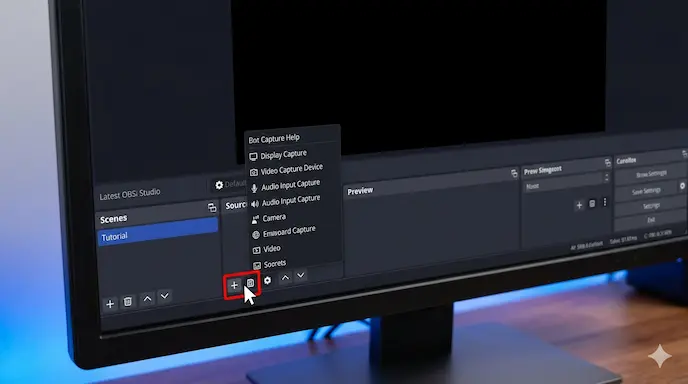
Task: Click the Exit button
Action: coord(651,219)
